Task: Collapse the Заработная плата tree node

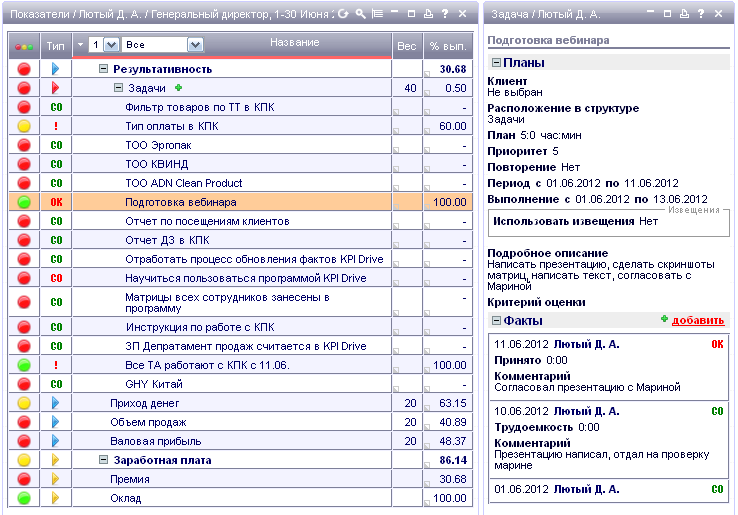Action: click(x=104, y=460)
